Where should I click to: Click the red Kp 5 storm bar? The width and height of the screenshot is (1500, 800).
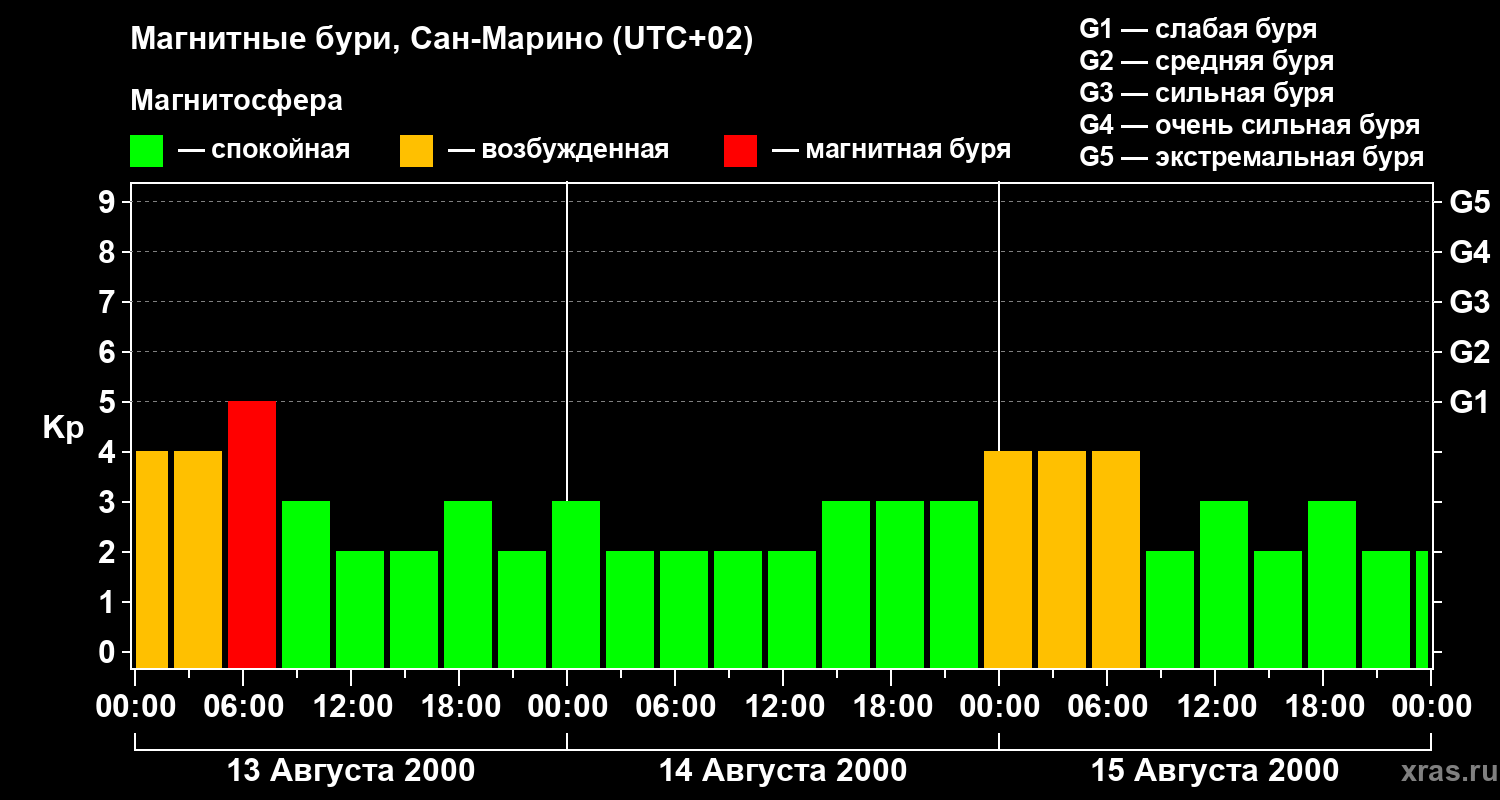coord(252,534)
